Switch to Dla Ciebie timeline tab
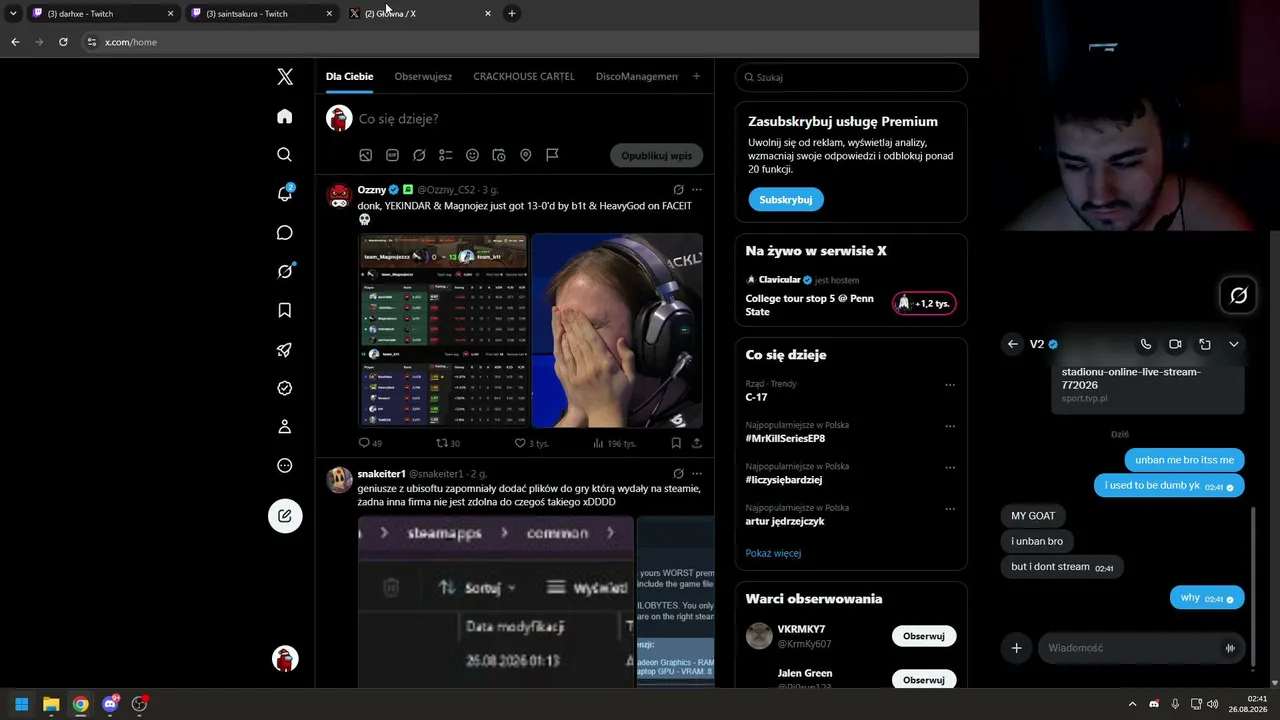Viewport: 1280px width, 720px height. click(349, 77)
